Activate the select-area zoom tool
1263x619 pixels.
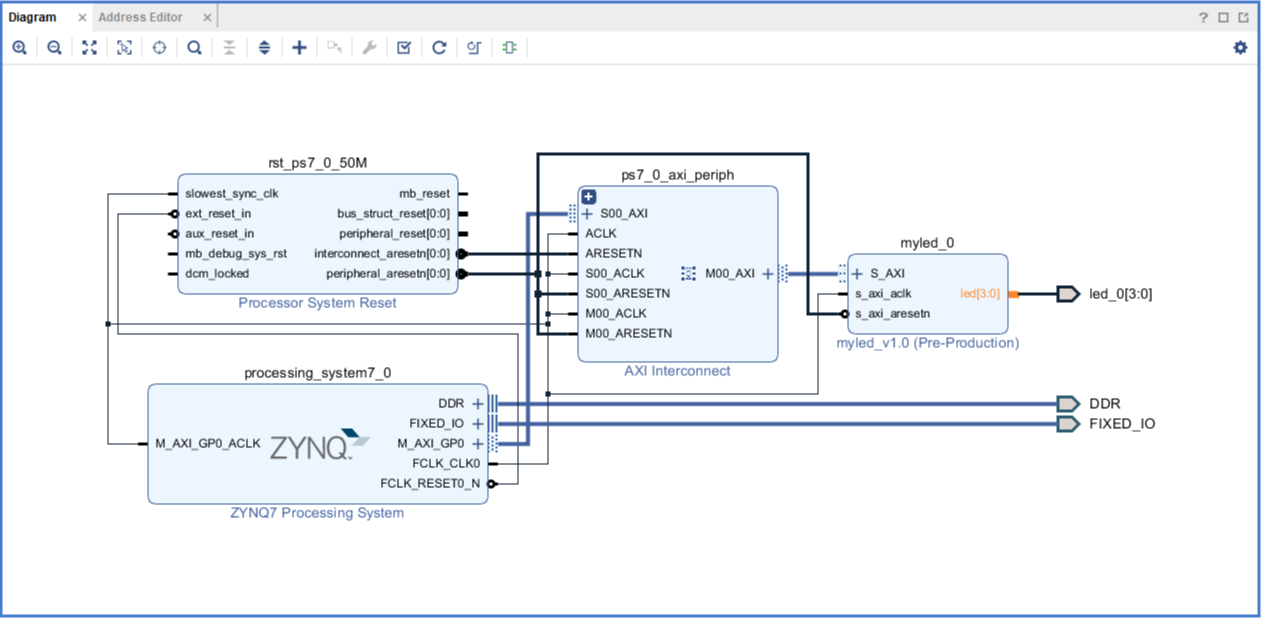pos(124,47)
